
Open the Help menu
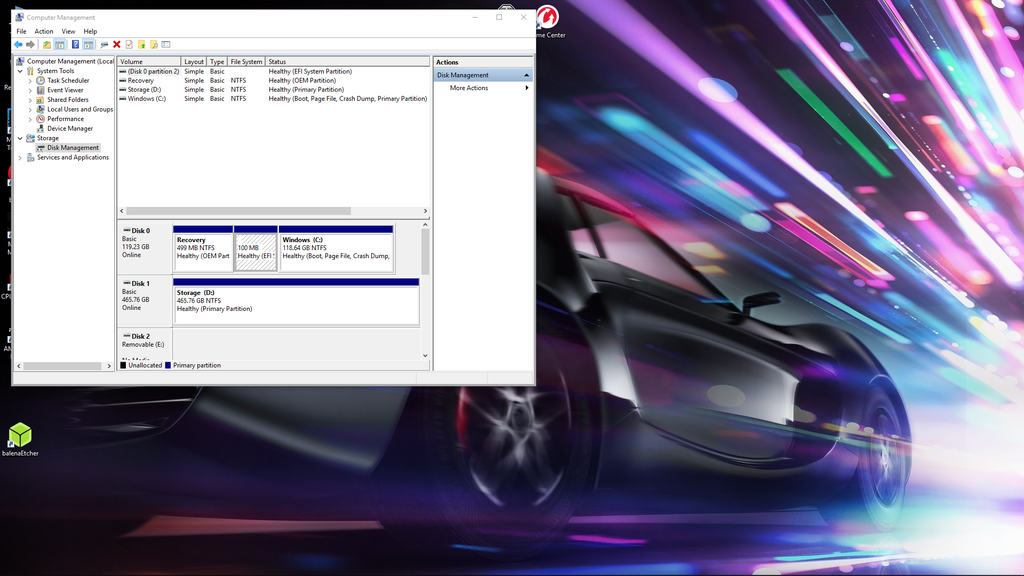[x=90, y=31]
